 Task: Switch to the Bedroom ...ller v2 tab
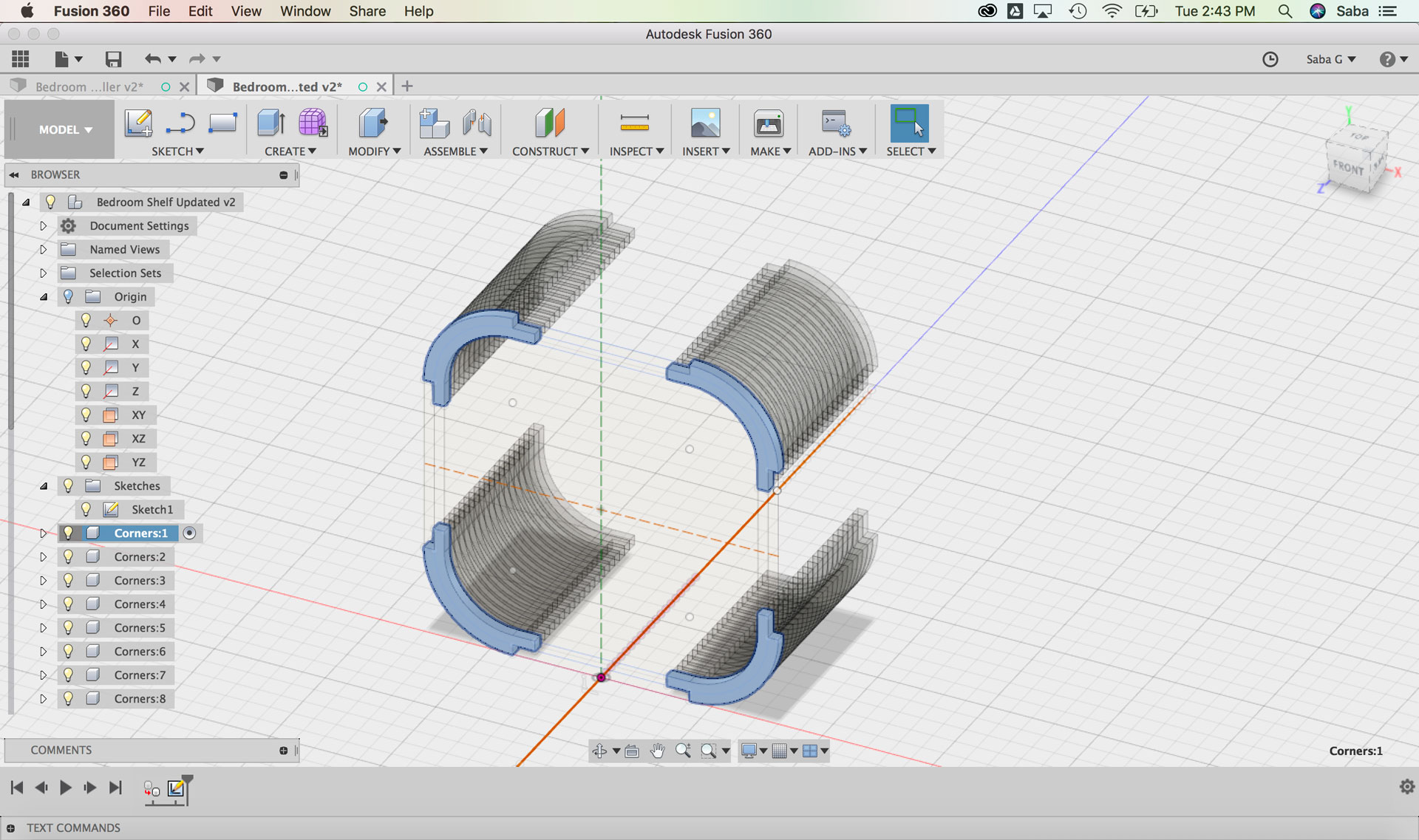[x=89, y=86]
